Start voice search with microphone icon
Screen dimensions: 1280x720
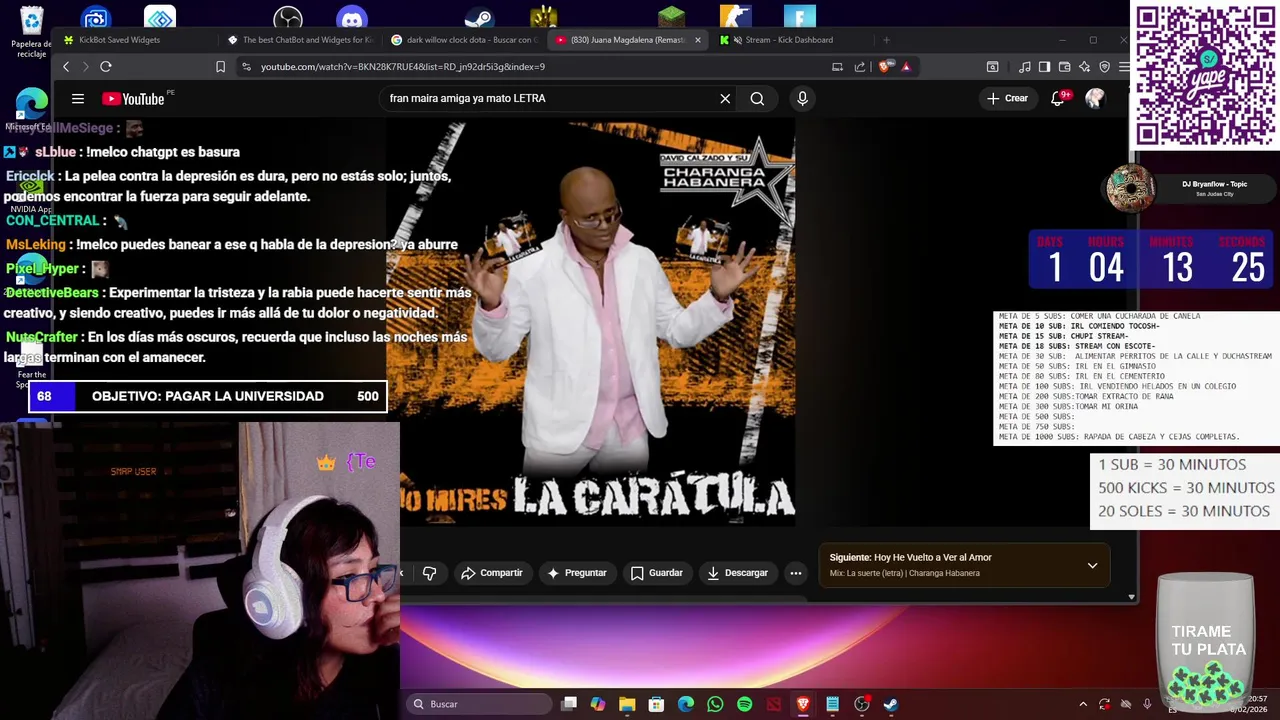click(x=802, y=98)
